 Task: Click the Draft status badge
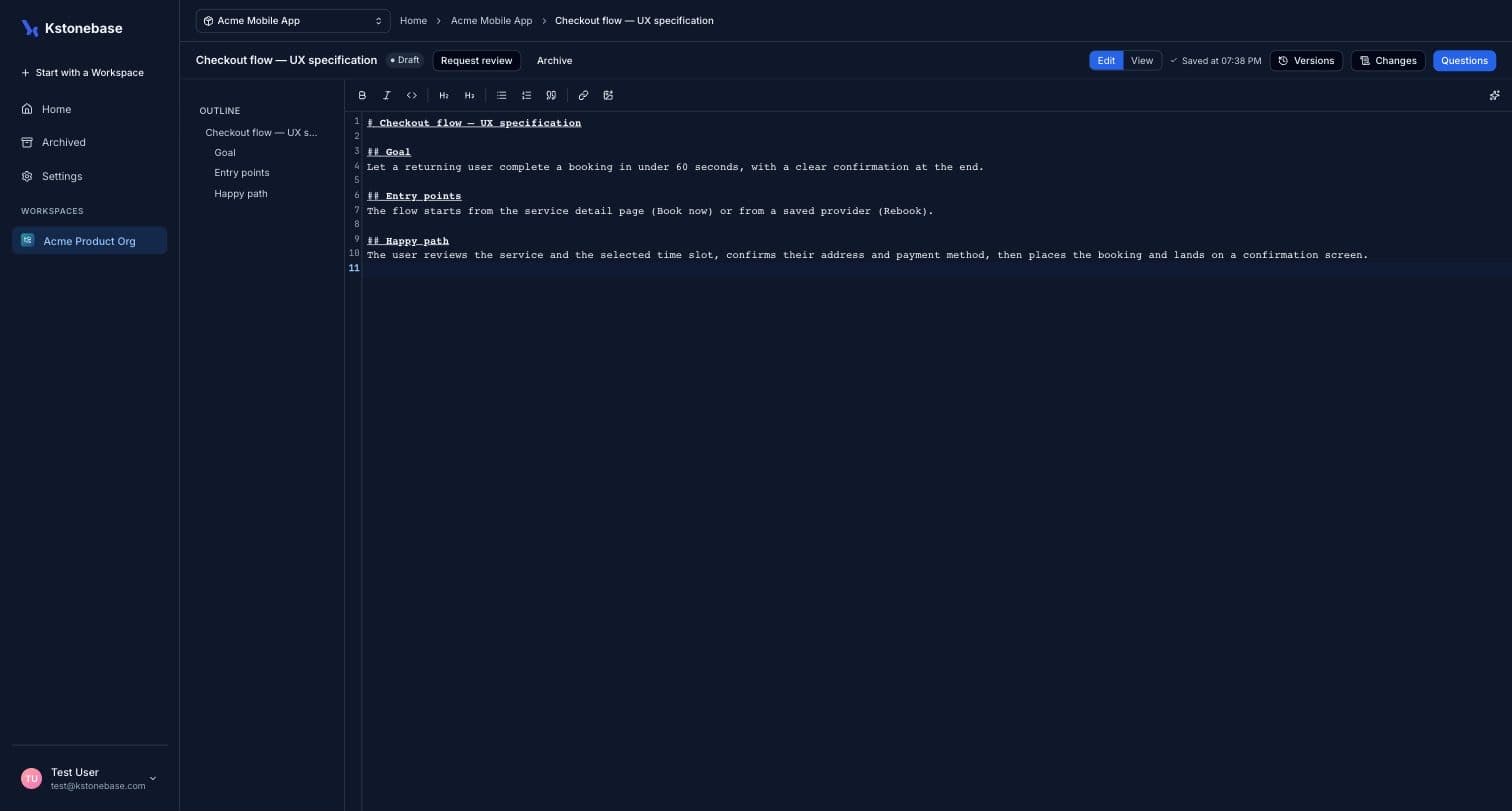coord(405,61)
